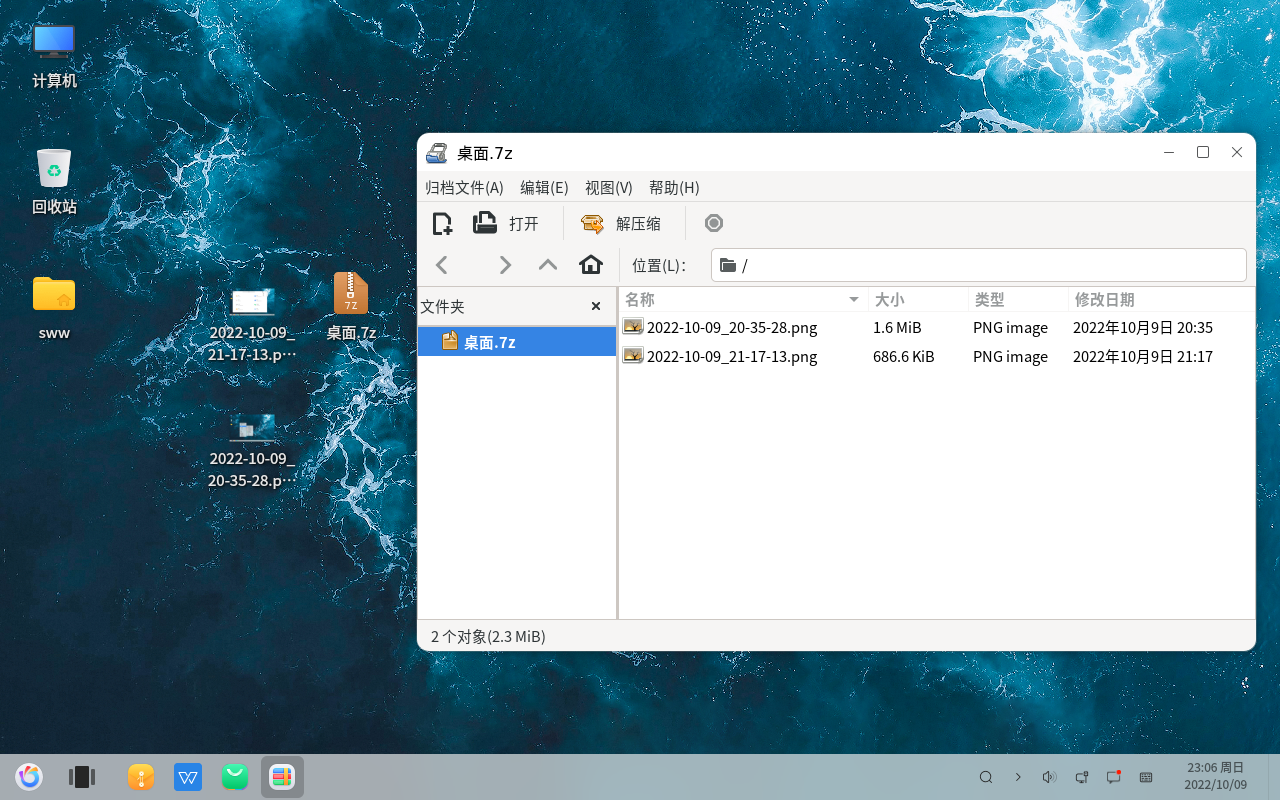Image resolution: width=1280 pixels, height=800 pixels.
Task: Click the 686.6 KiB size cell
Action: 904,356
